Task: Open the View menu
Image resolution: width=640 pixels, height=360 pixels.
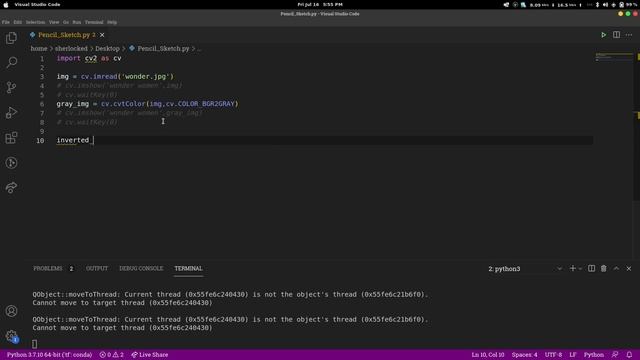Action: click(54, 22)
